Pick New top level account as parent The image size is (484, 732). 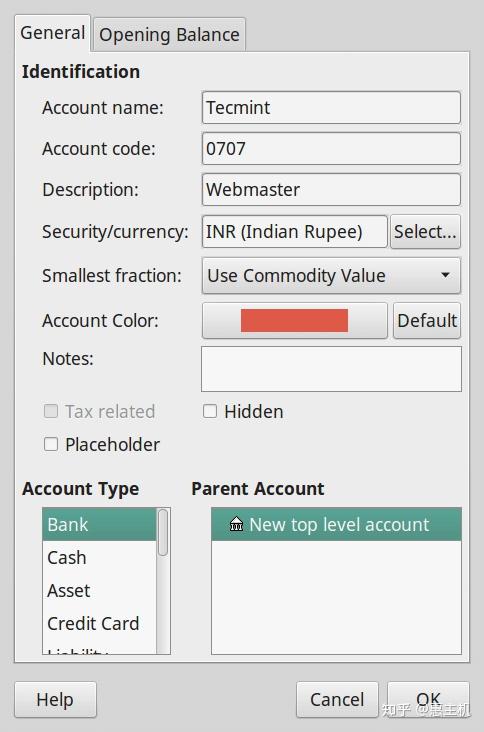(336, 524)
